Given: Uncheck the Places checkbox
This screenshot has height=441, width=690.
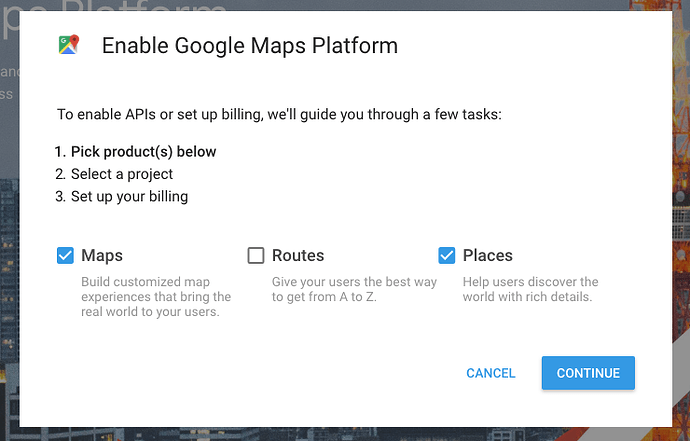Looking at the screenshot, I should coord(446,255).
